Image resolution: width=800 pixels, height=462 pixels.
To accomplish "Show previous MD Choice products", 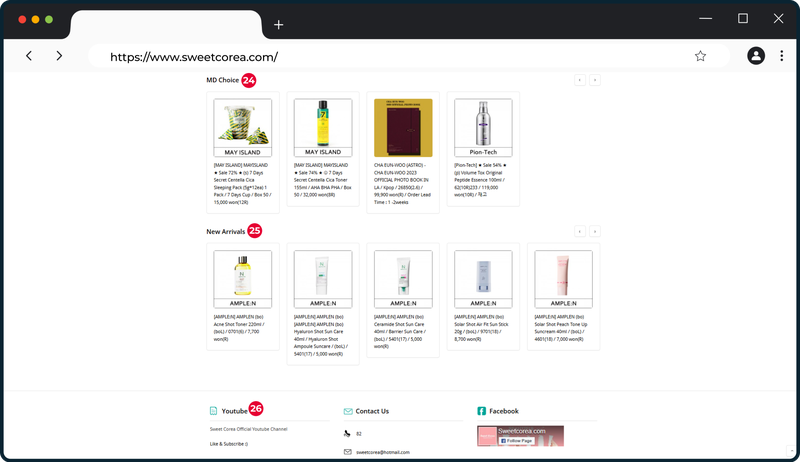I will [x=580, y=80].
